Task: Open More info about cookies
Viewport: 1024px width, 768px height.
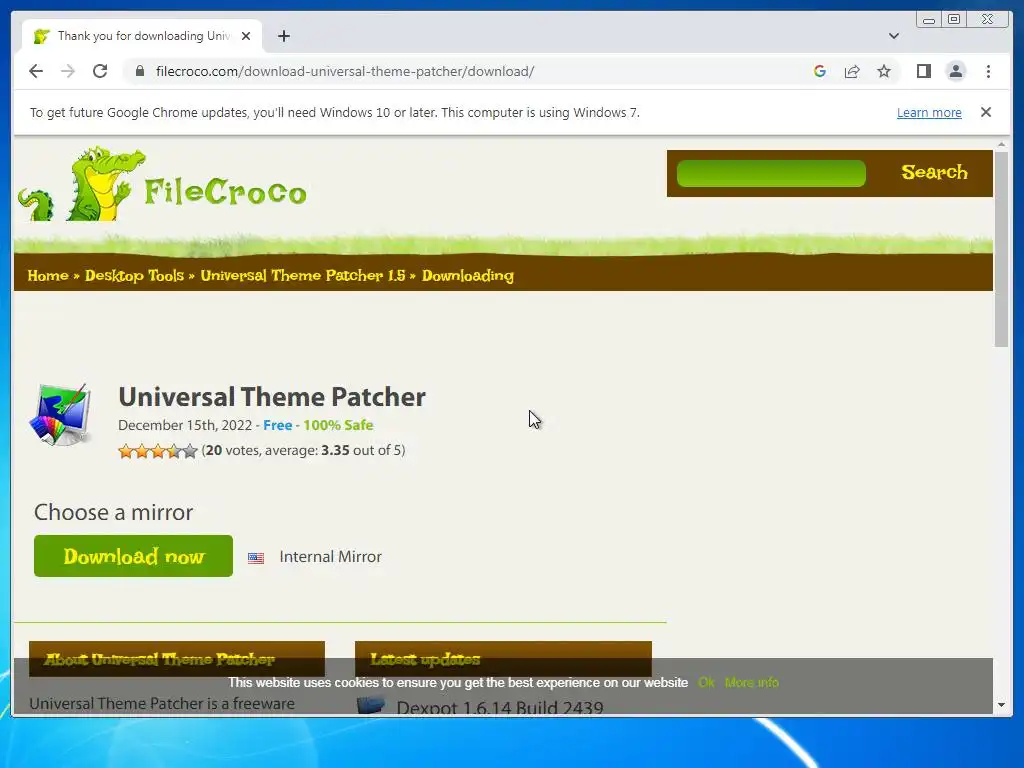Action: point(752,682)
